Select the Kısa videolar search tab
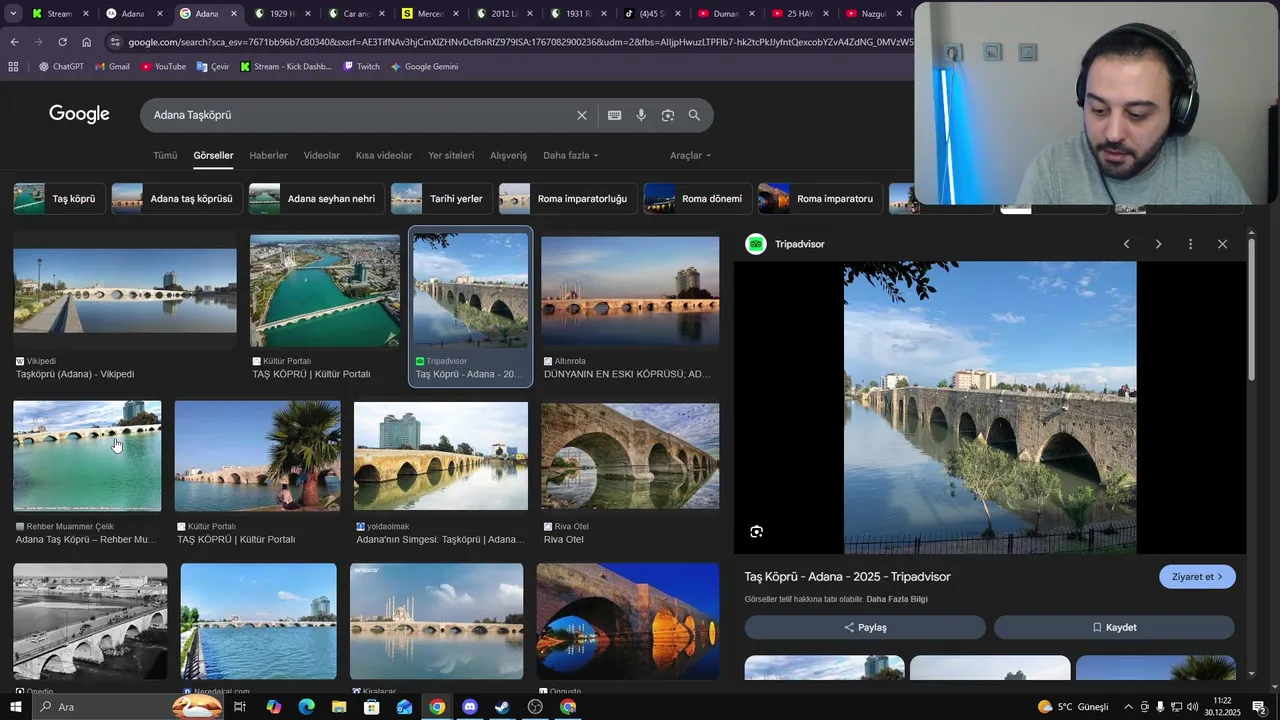Image resolution: width=1280 pixels, height=720 pixels. point(384,156)
